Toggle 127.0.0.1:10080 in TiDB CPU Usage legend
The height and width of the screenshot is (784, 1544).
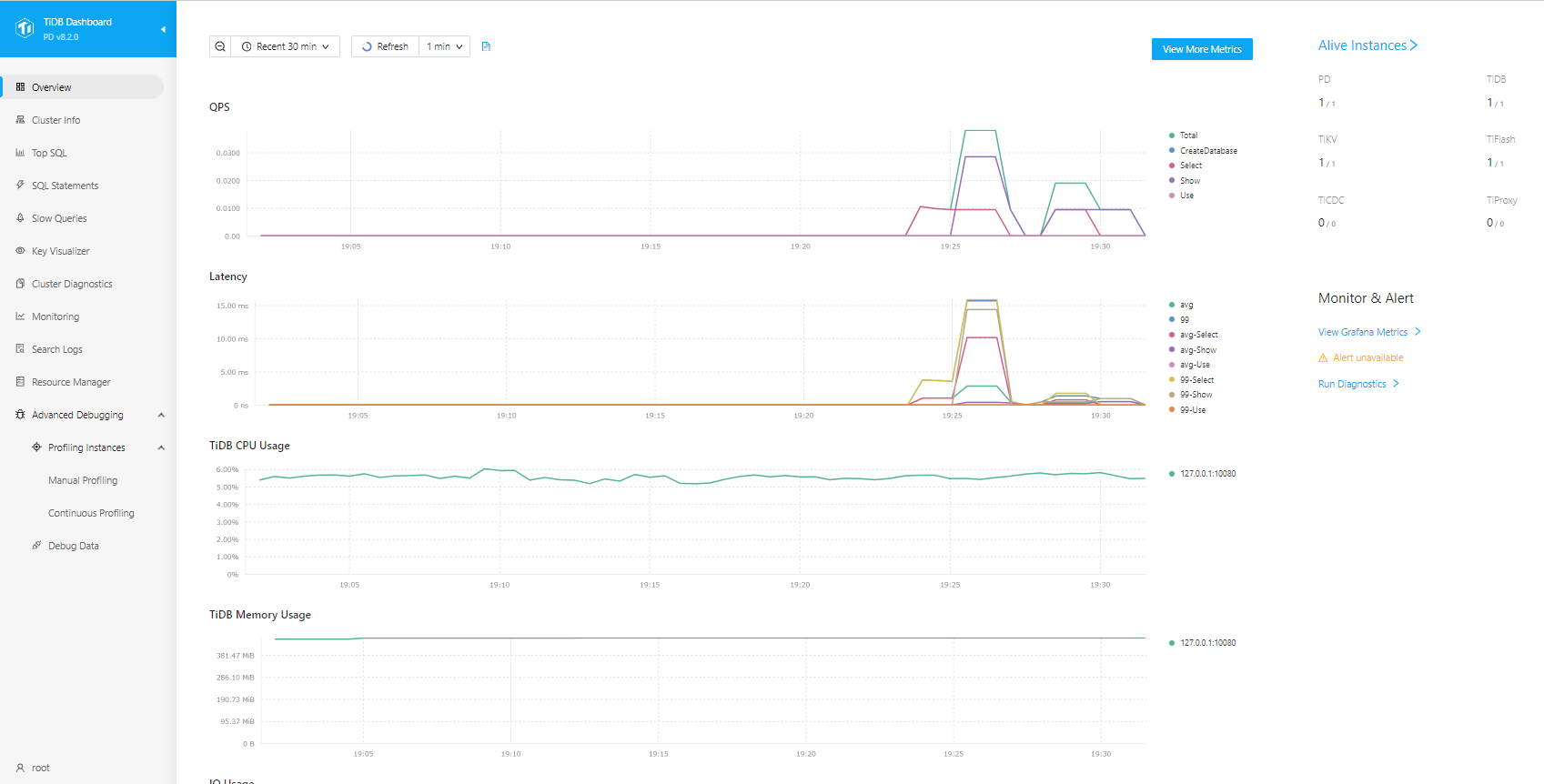(1203, 474)
